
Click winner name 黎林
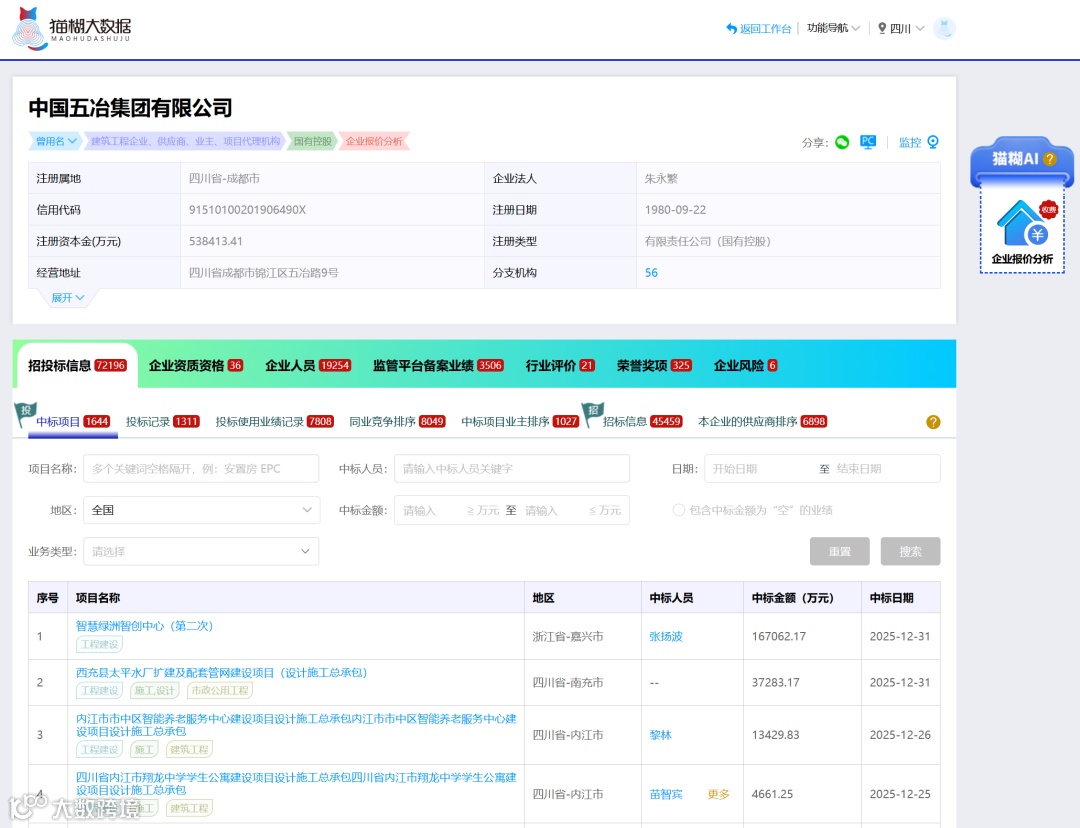tap(660, 735)
